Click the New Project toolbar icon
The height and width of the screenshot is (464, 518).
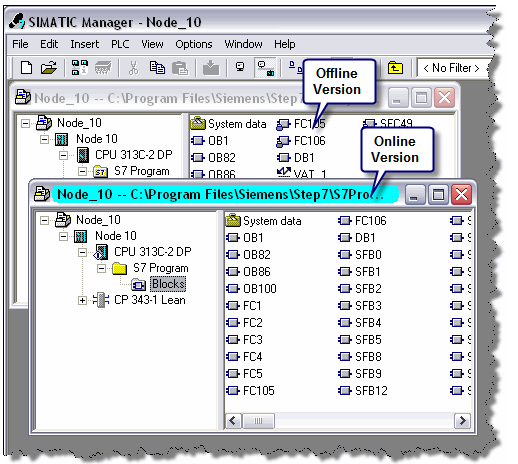pos(26,68)
